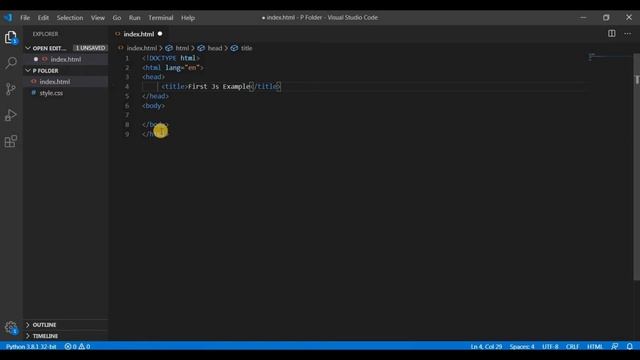Change HTML language mode

pyautogui.click(x=595, y=346)
